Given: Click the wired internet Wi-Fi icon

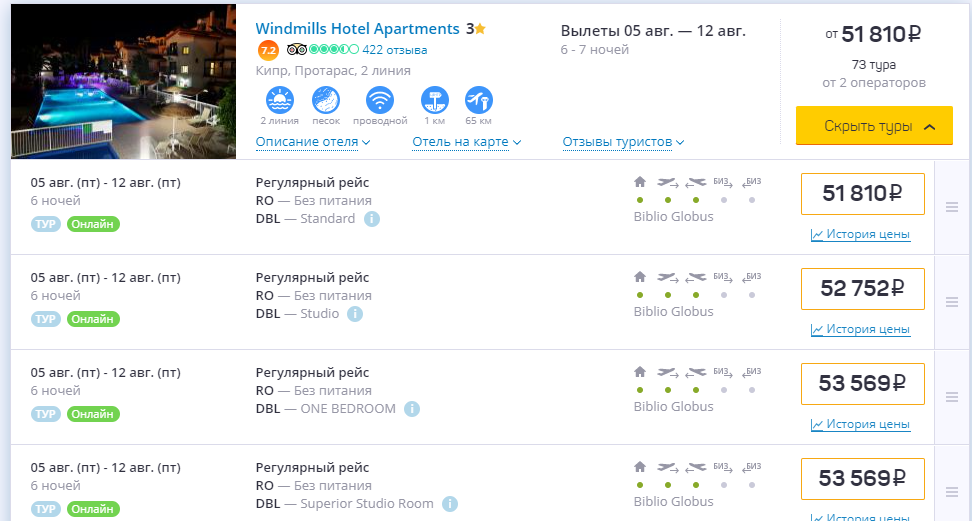Looking at the screenshot, I should coord(380,100).
